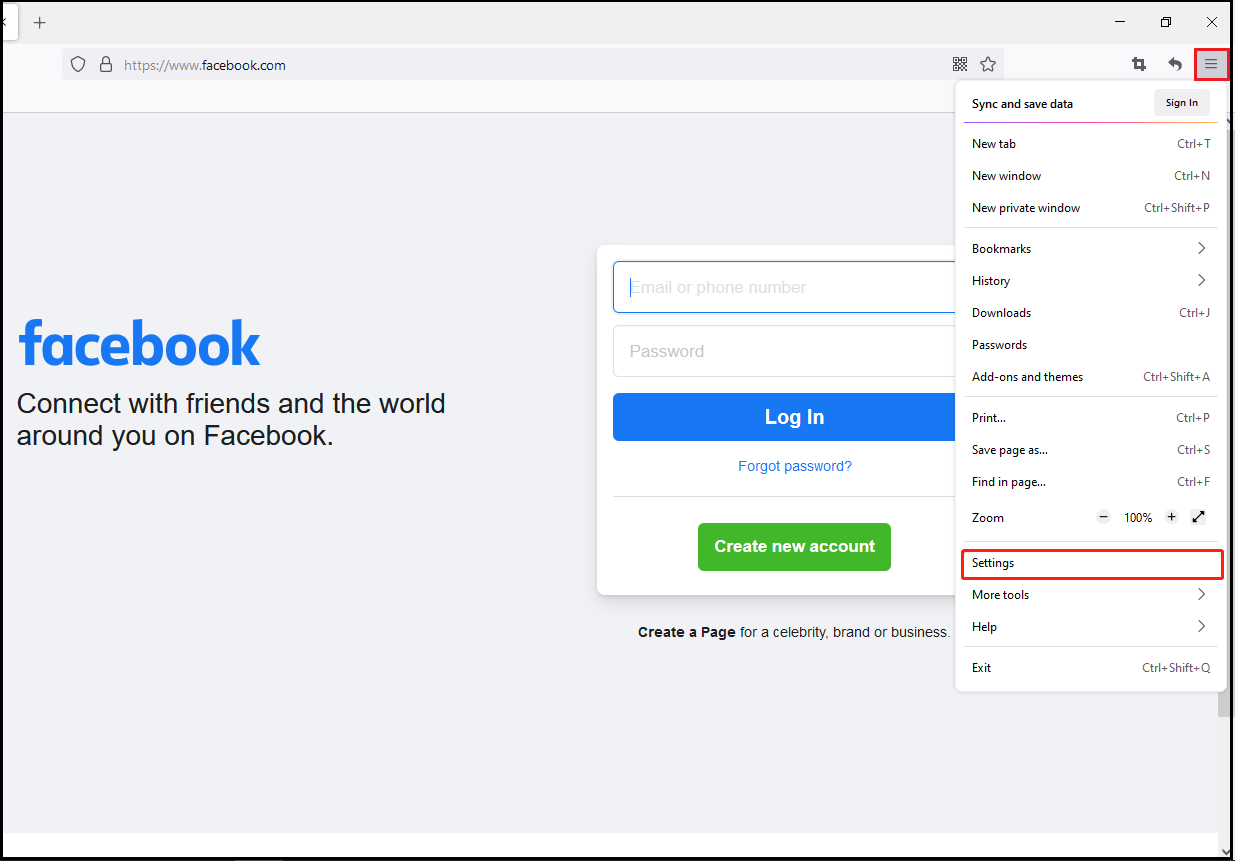Expand the Help submenu
The height and width of the screenshot is (861, 1235).
click(1091, 627)
